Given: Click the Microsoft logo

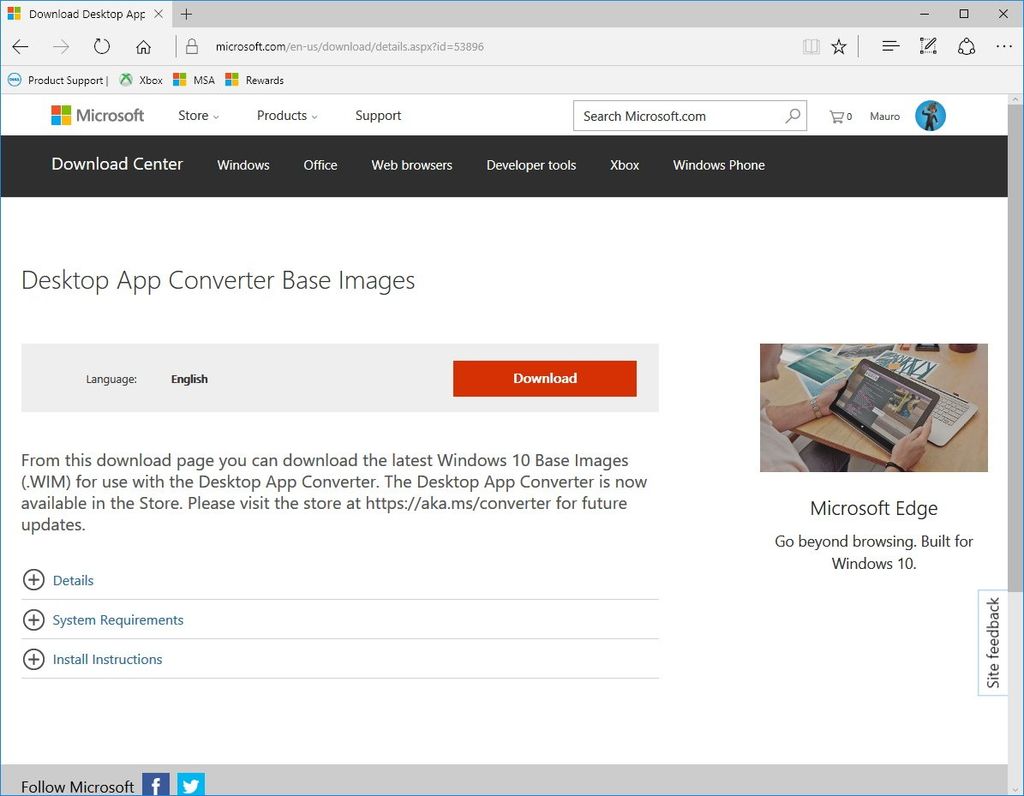Looking at the screenshot, I should pos(97,115).
